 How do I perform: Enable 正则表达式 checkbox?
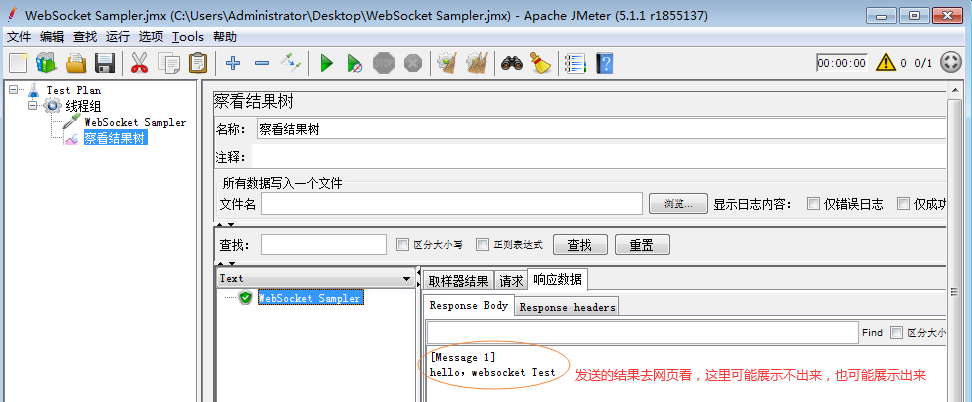[x=482, y=244]
